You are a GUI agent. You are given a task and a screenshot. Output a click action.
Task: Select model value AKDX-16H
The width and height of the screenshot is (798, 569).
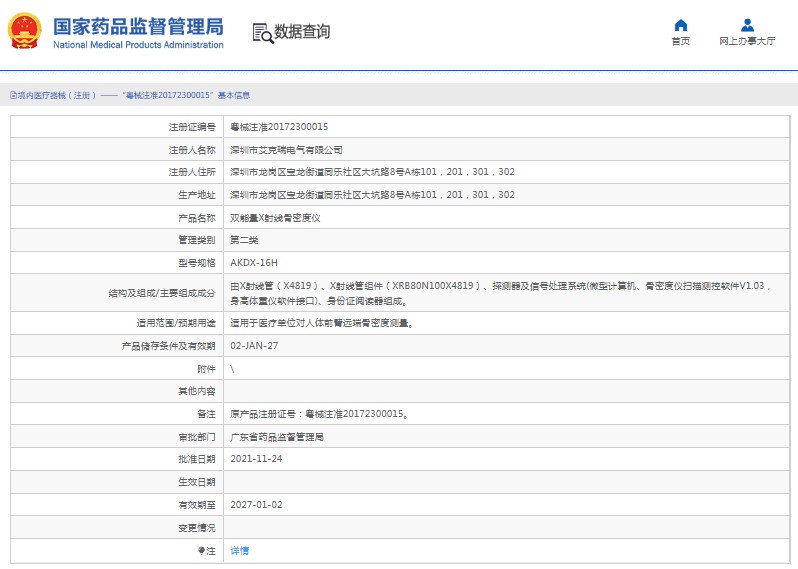[x=254, y=263]
